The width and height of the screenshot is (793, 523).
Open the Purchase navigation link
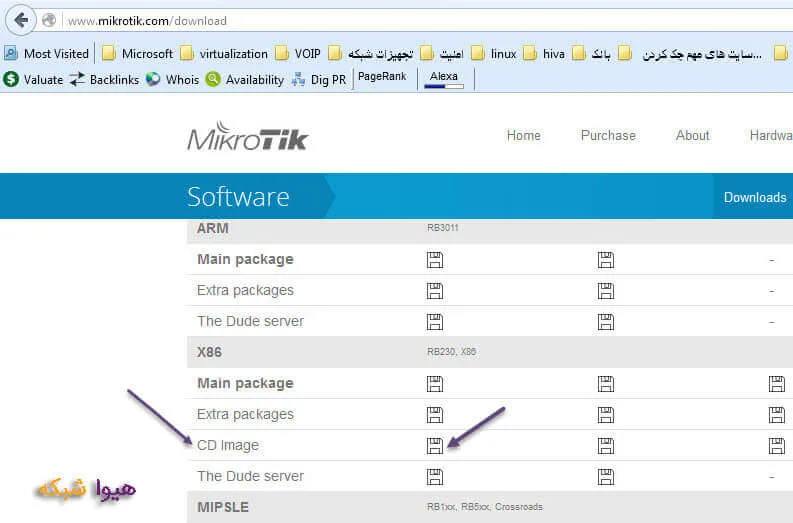(x=608, y=136)
